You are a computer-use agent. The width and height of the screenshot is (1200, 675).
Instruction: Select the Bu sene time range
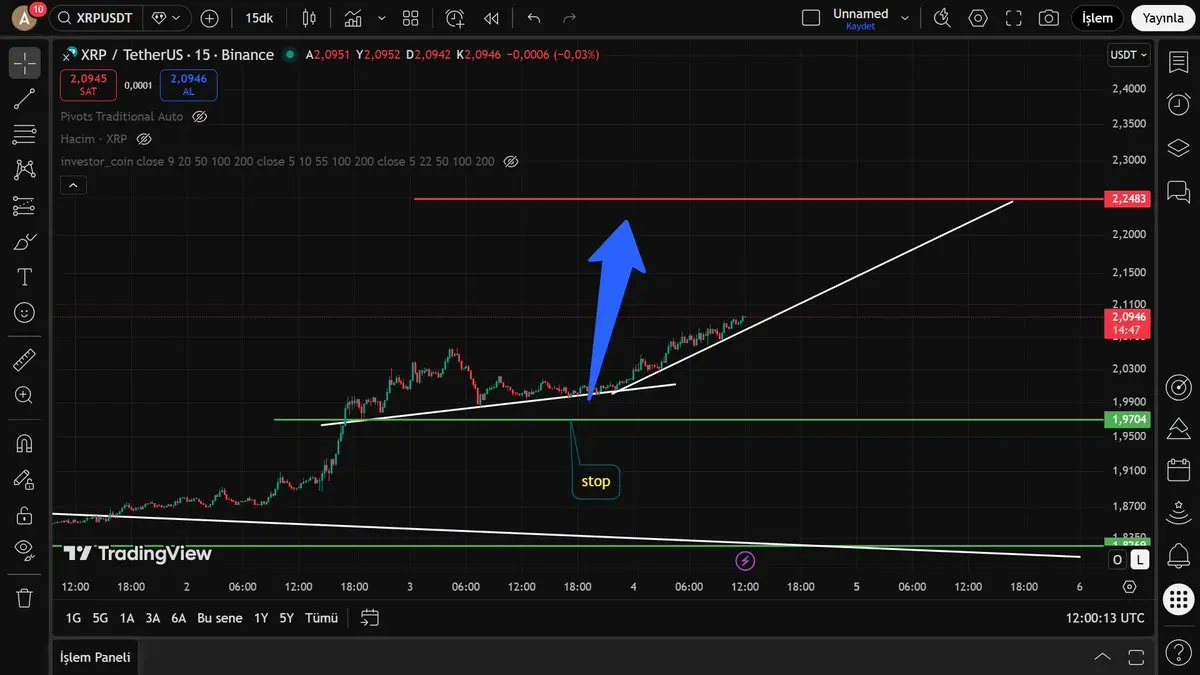click(220, 618)
